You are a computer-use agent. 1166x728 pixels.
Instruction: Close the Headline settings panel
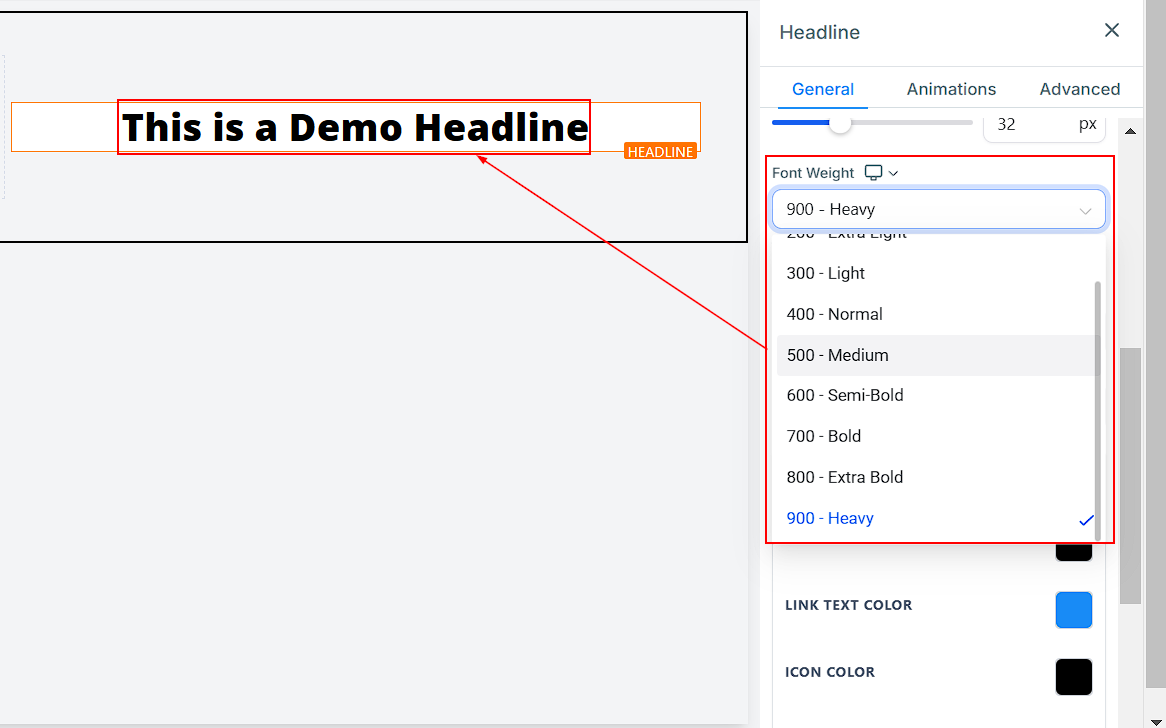pos(1112,30)
